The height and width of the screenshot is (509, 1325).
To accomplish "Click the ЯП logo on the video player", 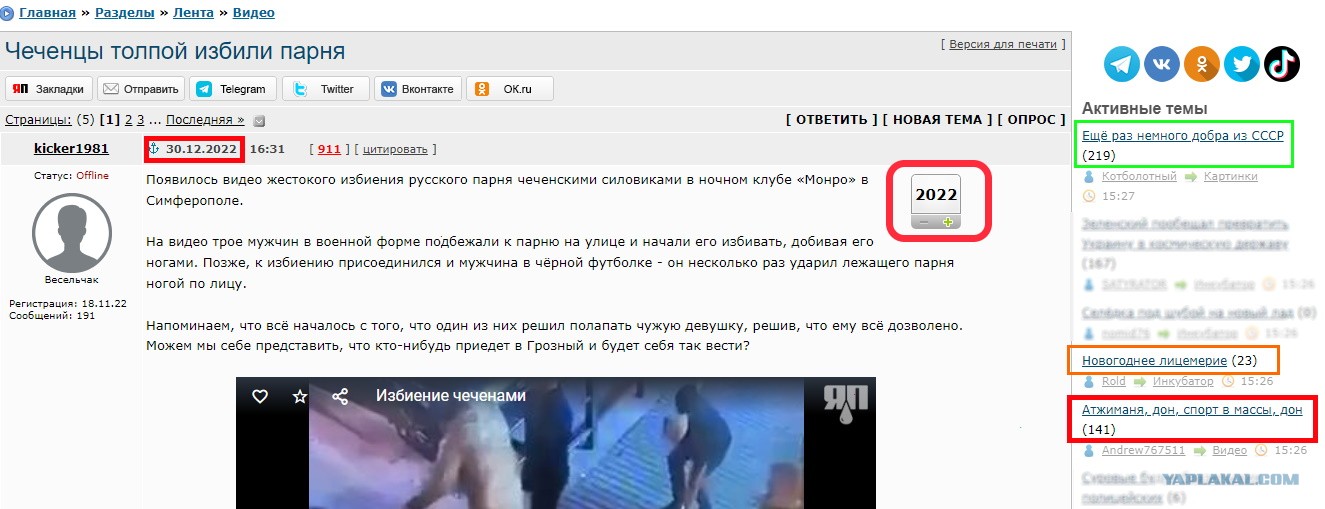I will pos(846,404).
